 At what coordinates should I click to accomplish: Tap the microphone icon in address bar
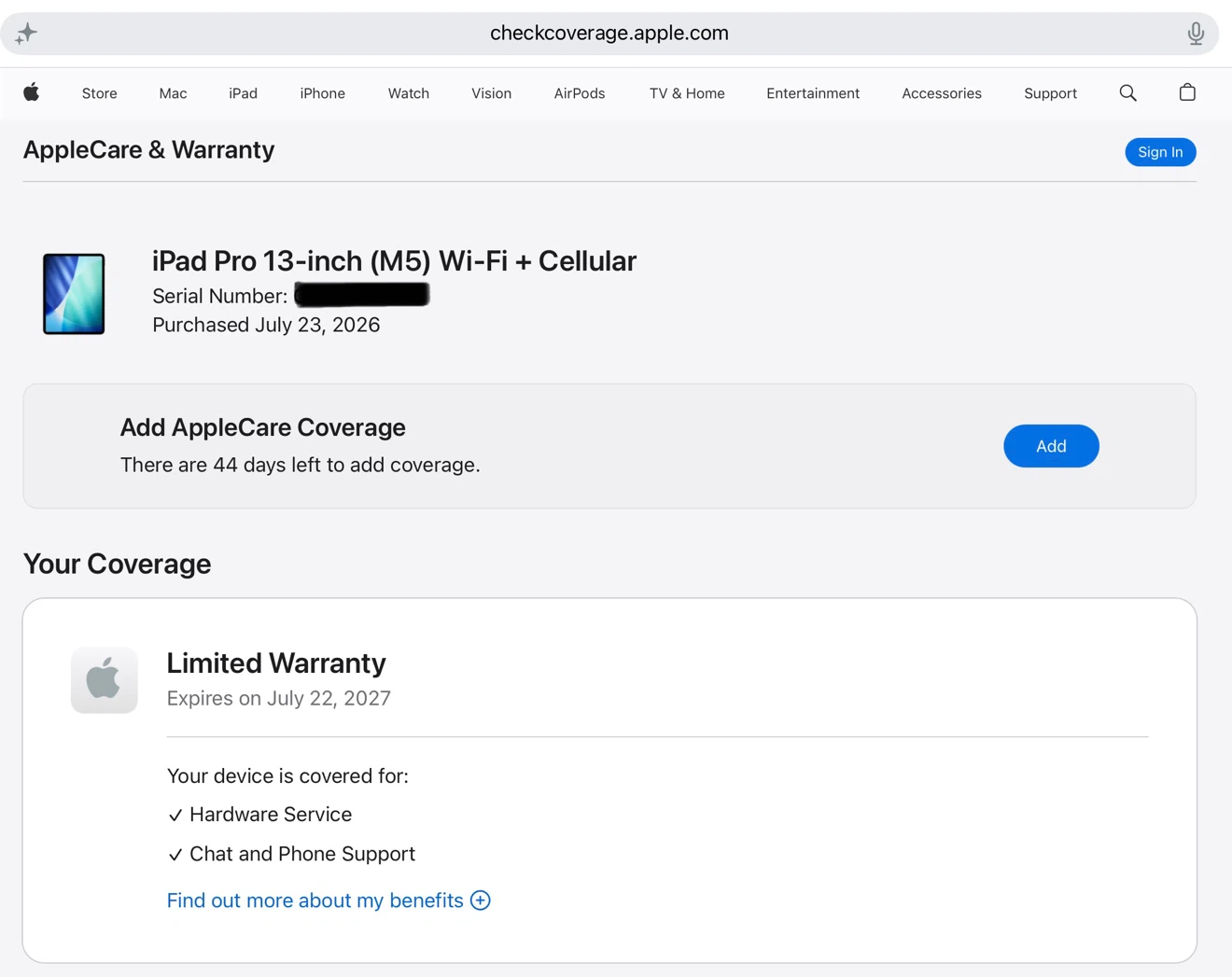(1196, 34)
